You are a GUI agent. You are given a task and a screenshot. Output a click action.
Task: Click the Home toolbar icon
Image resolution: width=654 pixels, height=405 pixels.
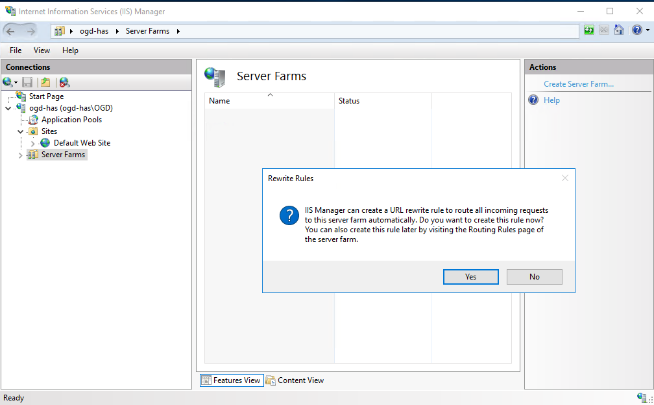click(x=619, y=30)
